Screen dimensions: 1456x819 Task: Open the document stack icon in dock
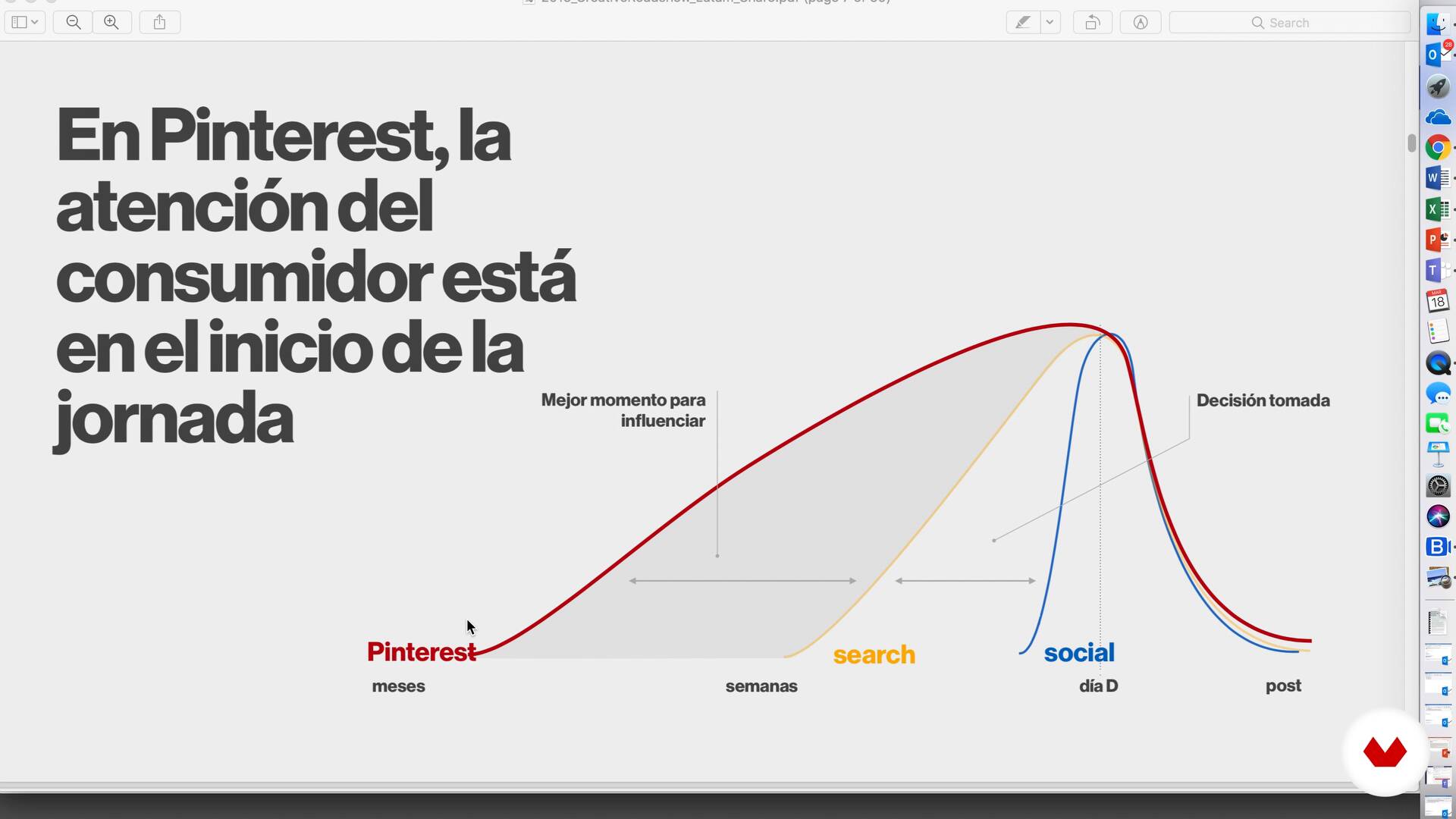(x=1438, y=623)
